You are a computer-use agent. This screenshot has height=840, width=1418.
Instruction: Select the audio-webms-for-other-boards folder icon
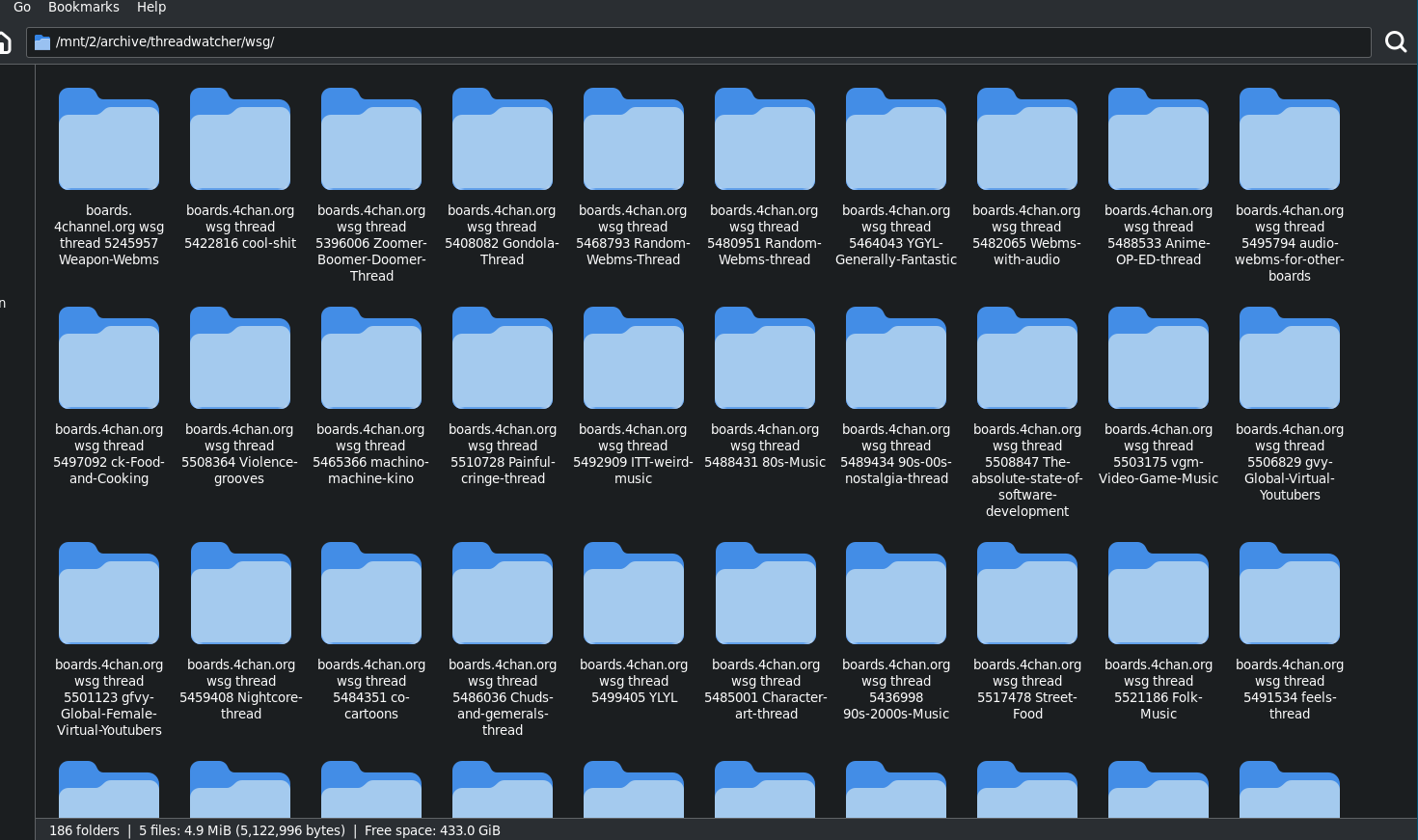1290,139
